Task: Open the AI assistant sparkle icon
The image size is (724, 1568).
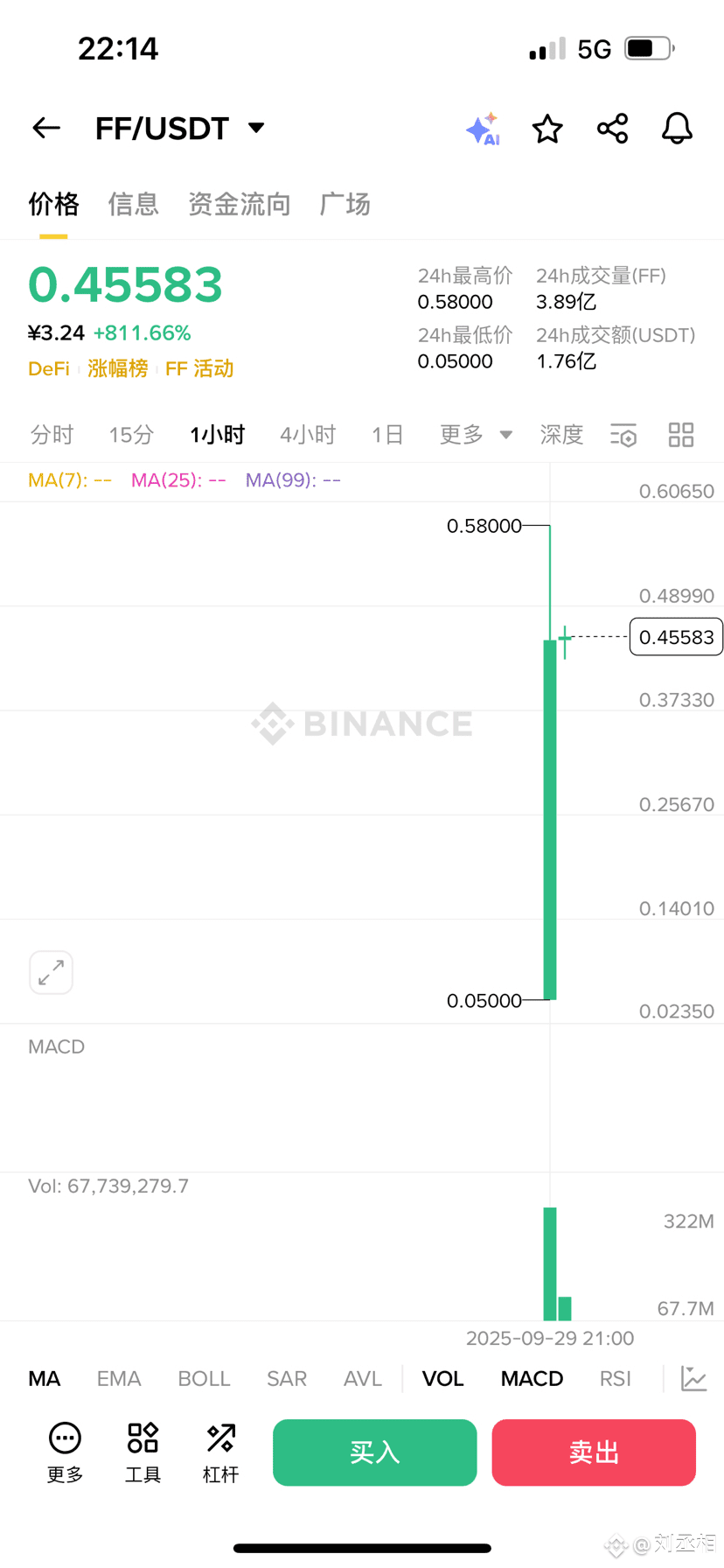Action: click(483, 129)
